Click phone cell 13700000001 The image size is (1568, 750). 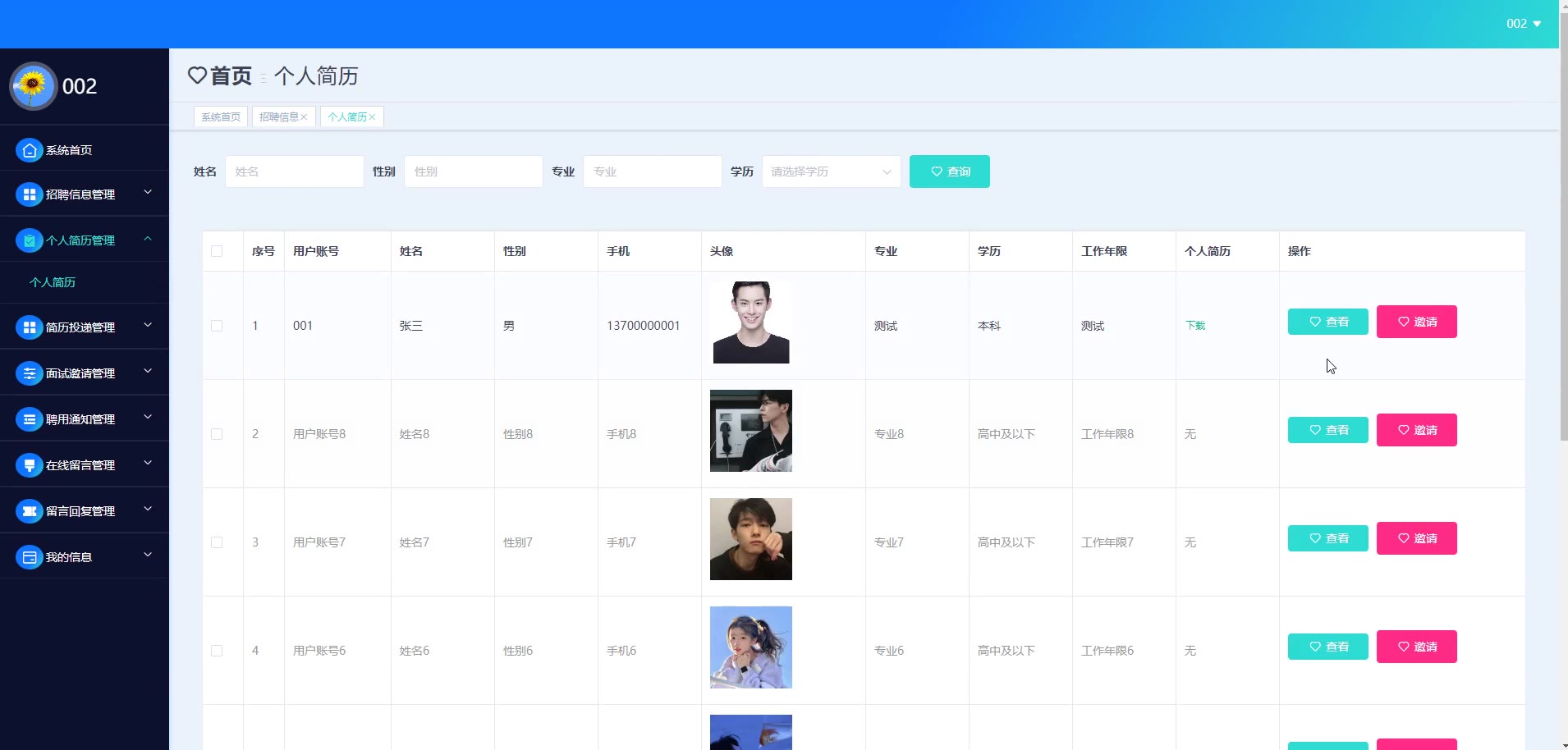(x=644, y=326)
